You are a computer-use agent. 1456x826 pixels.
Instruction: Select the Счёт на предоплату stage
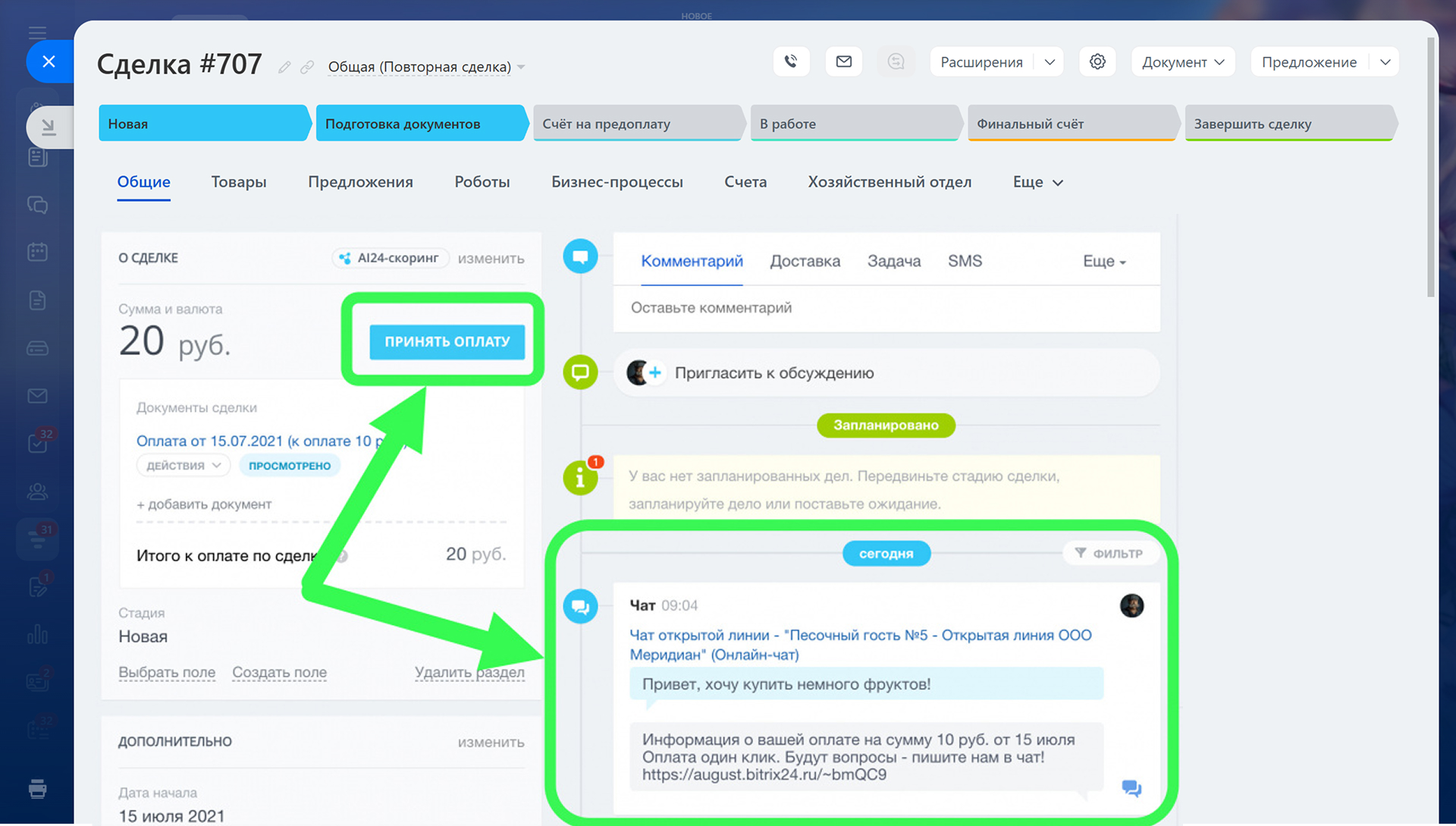638,123
